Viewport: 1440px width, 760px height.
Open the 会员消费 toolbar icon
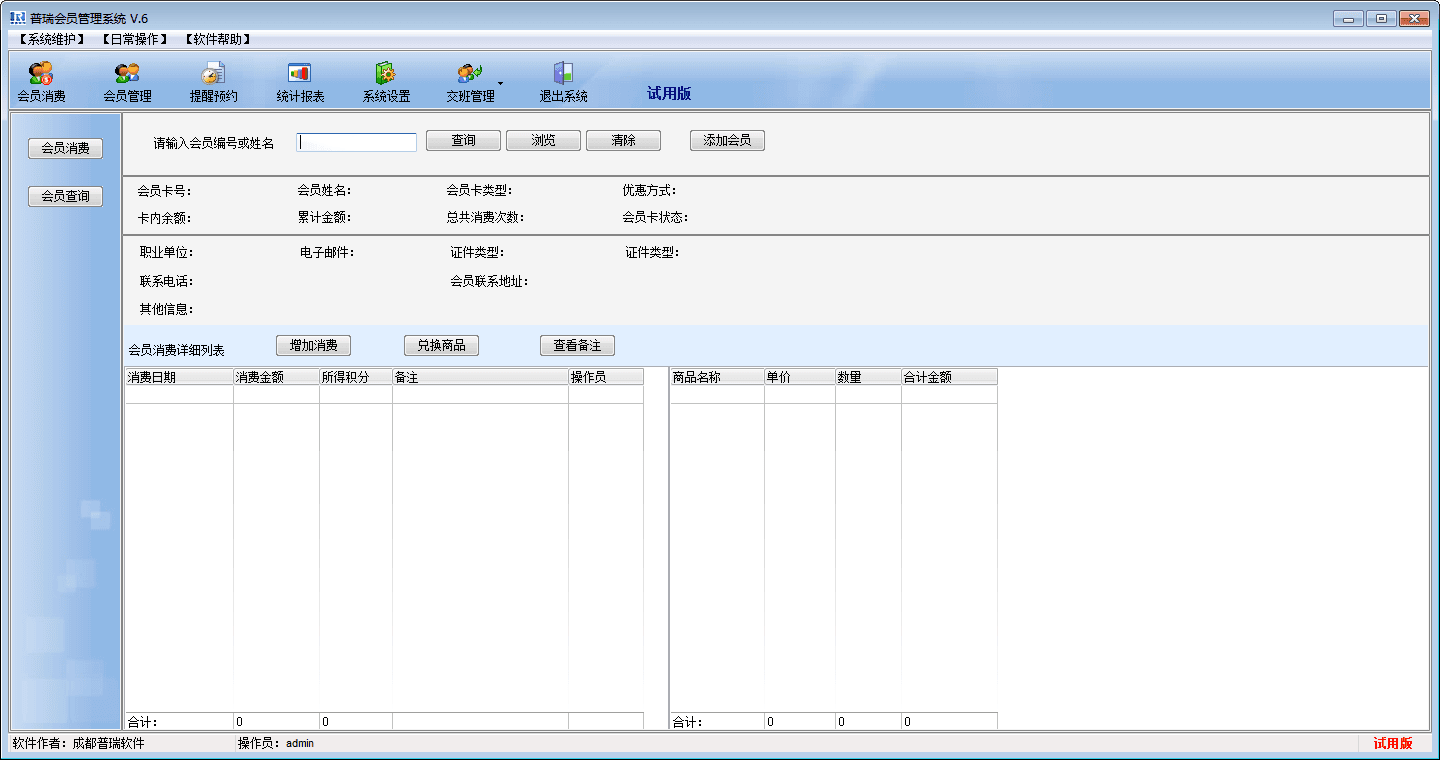pyautogui.click(x=41, y=74)
